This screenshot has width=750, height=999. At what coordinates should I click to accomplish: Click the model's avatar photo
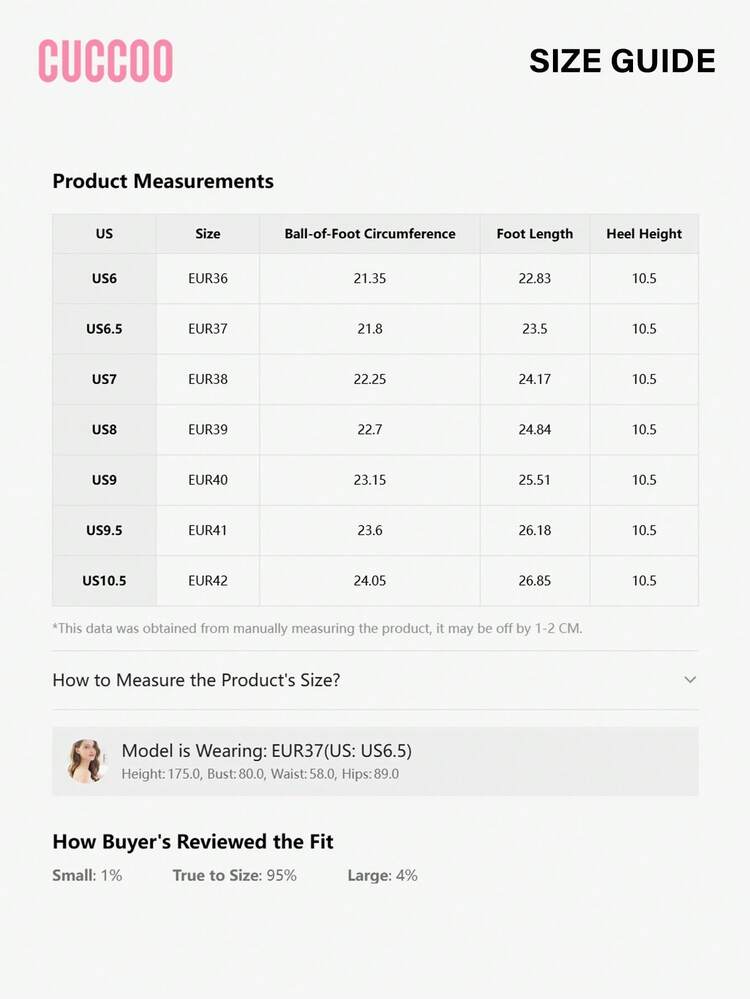[86, 761]
